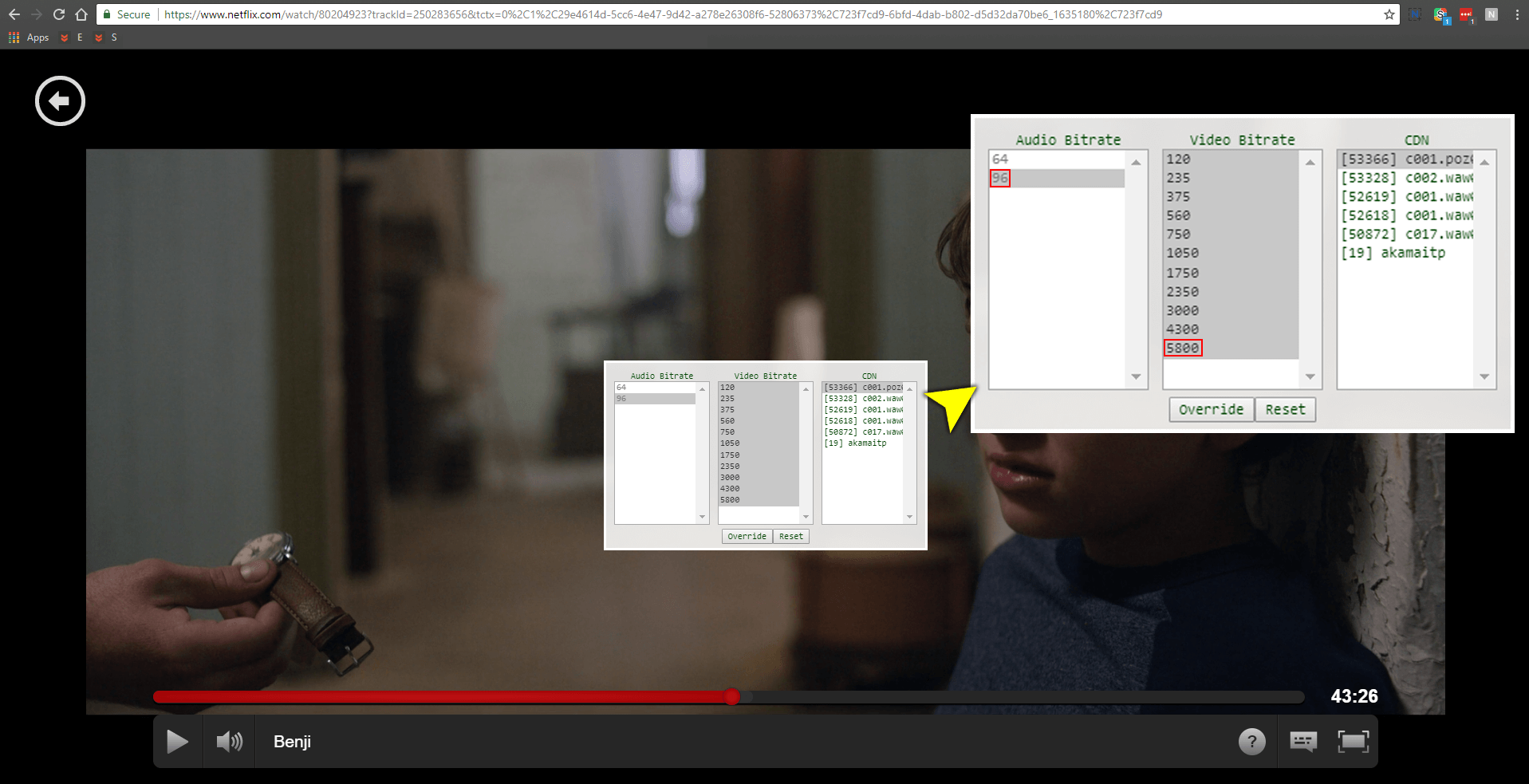
Task: Click the Benji title in player bar
Action: [x=292, y=742]
